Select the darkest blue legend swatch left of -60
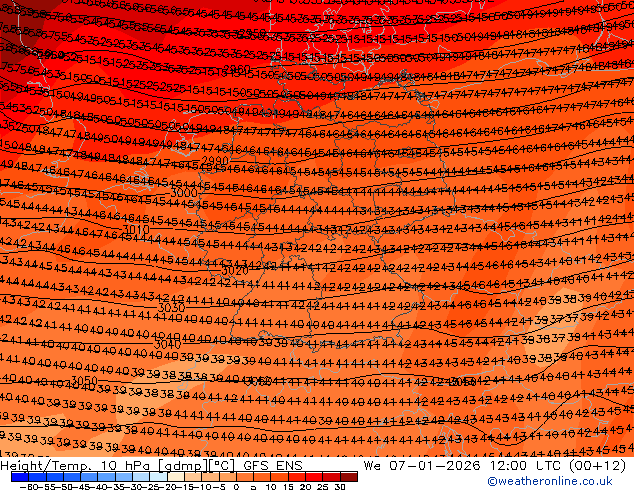This screenshot has width=634, height=490. 20,477
